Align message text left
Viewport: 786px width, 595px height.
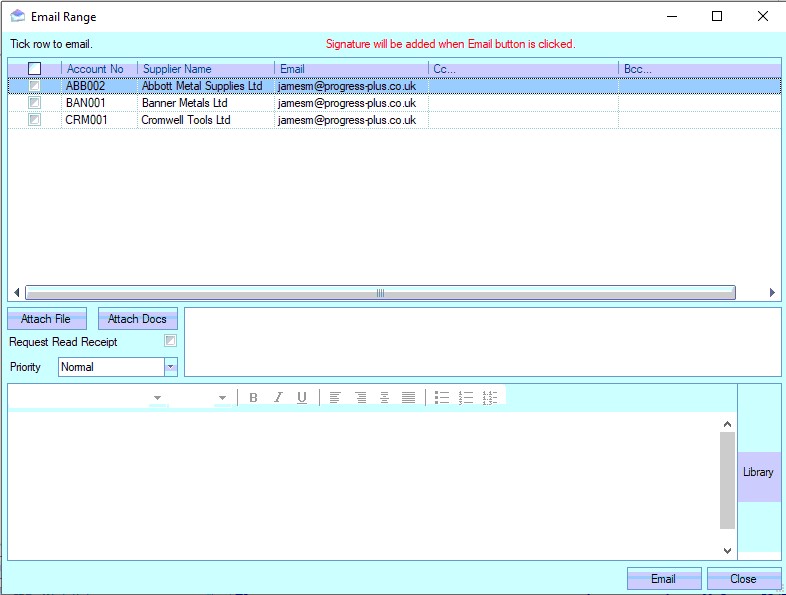[335, 398]
